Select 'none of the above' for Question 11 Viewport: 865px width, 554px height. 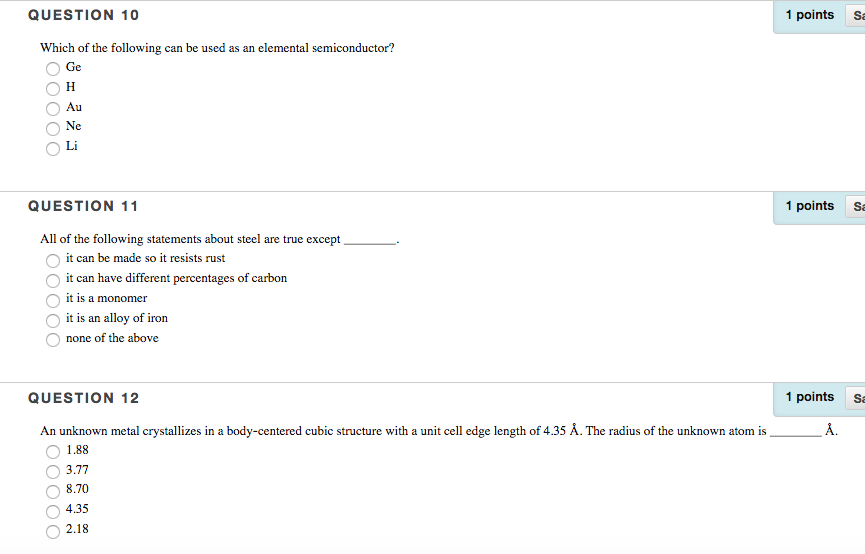[x=53, y=339]
